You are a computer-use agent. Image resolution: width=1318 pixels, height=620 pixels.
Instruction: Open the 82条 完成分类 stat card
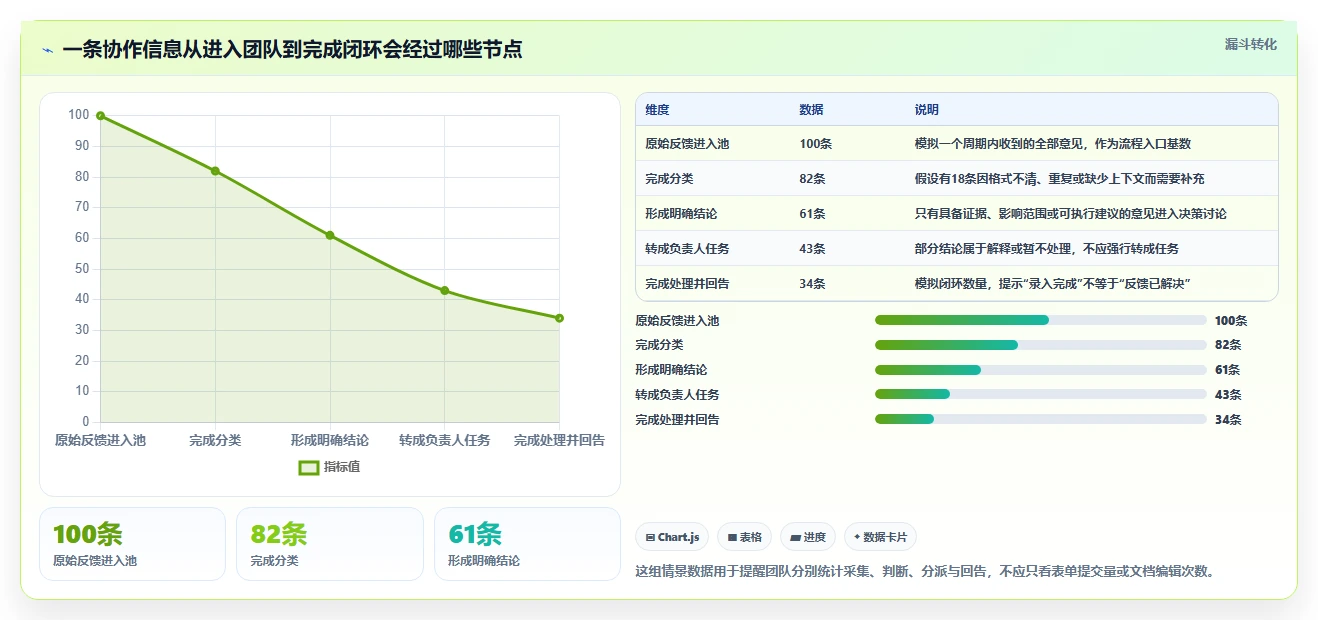click(330, 544)
